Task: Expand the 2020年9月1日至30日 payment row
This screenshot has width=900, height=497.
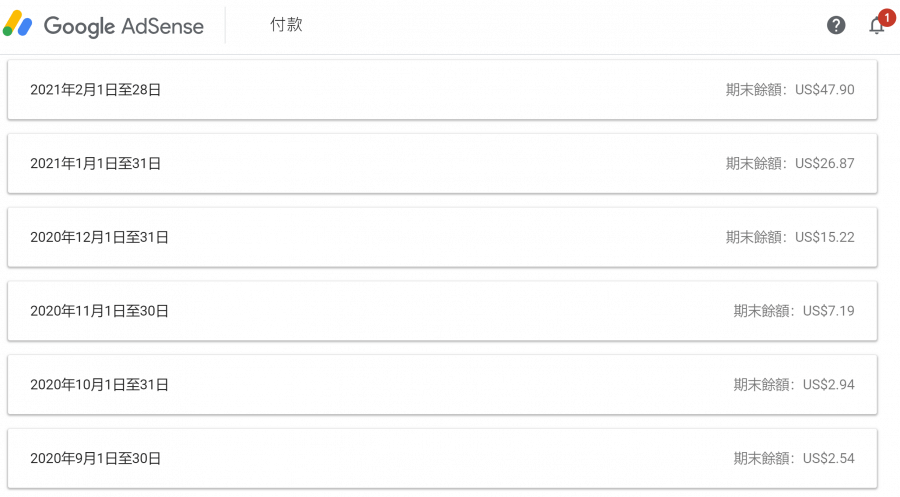Action: 442,459
